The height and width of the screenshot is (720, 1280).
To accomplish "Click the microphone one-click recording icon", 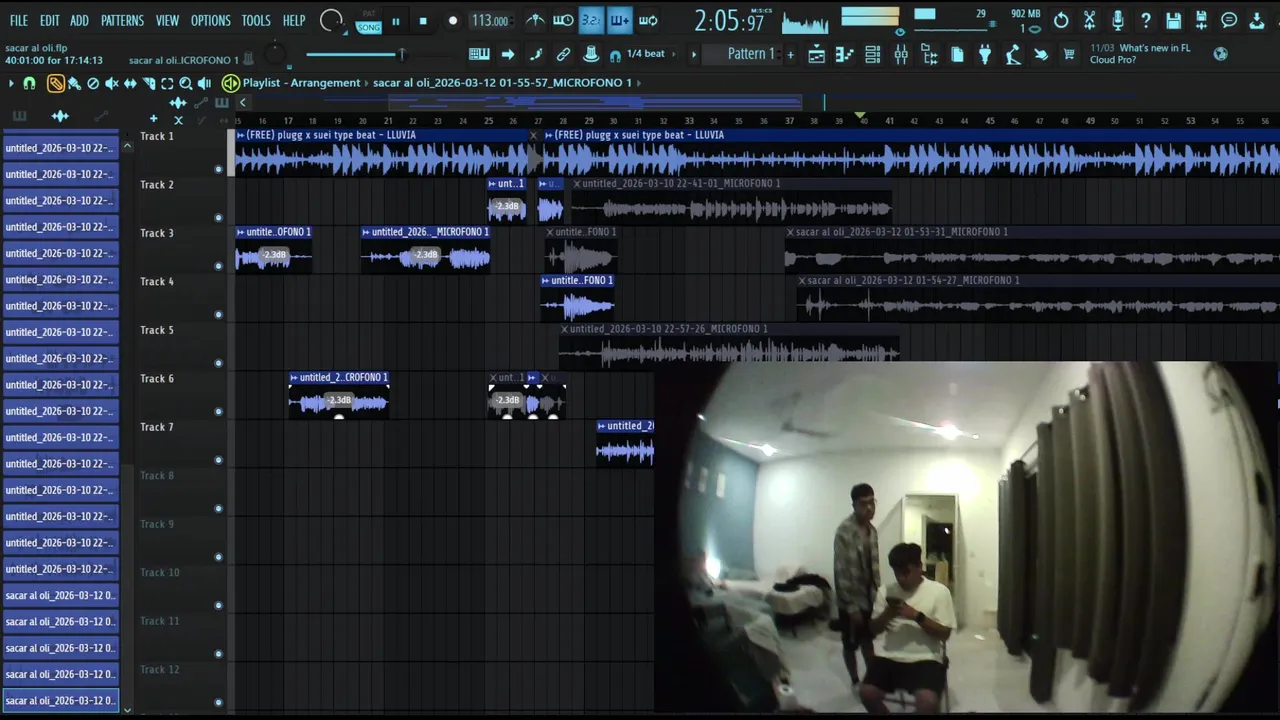I will [1118, 20].
